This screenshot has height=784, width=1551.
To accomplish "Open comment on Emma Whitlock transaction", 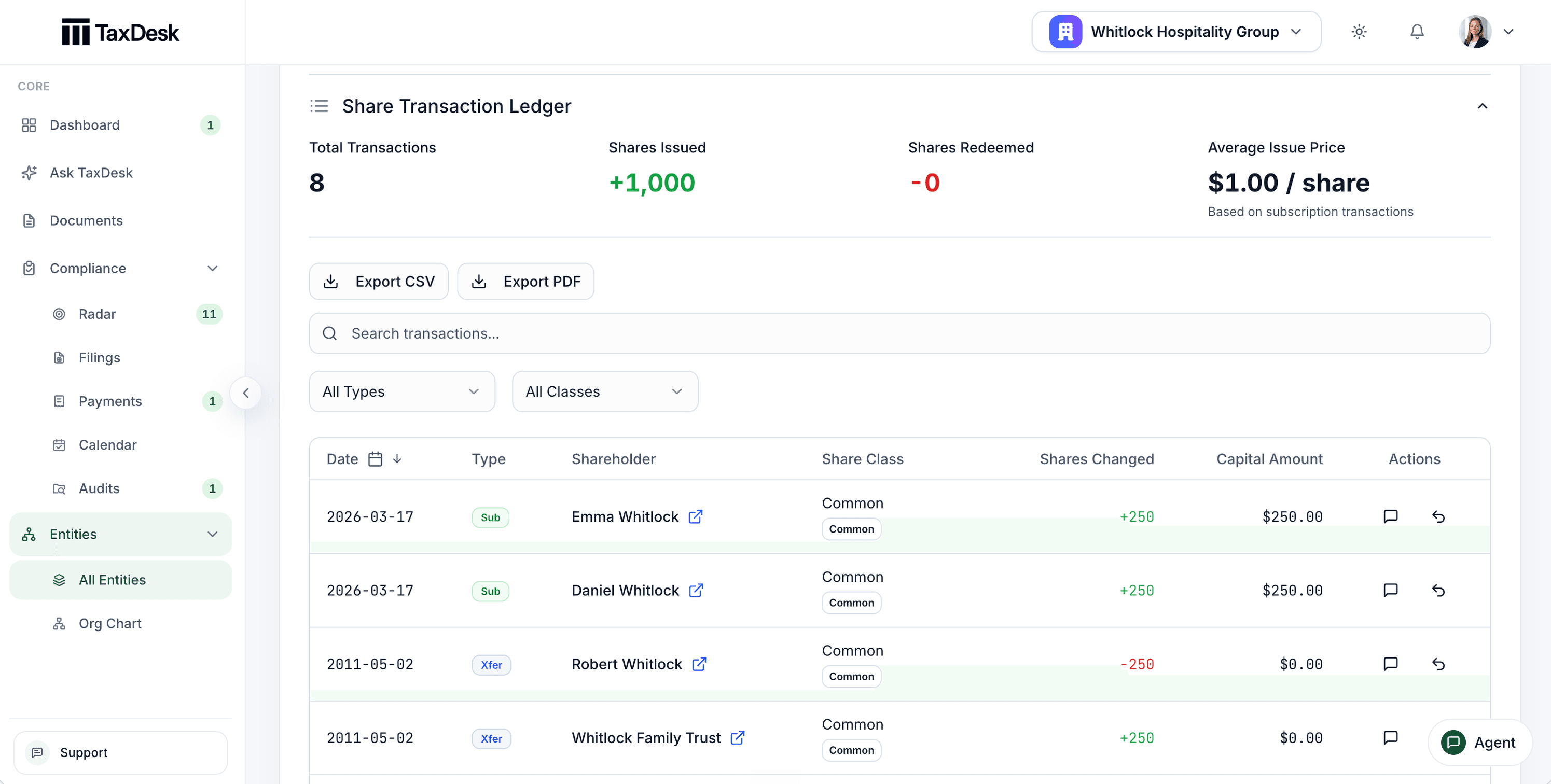I will (x=1390, y=517).
